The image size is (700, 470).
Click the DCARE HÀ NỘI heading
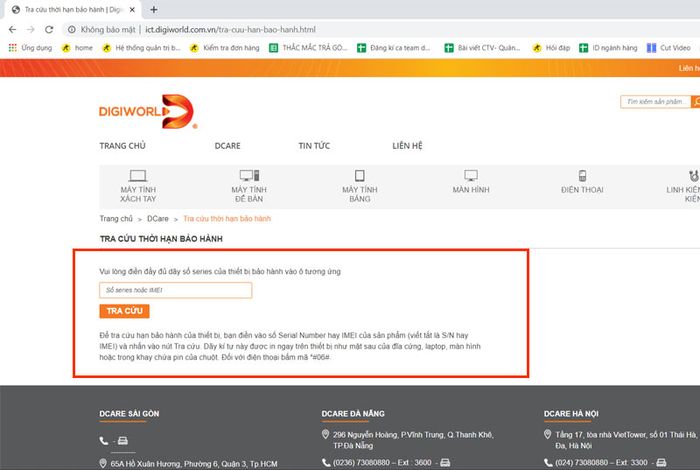571,414
